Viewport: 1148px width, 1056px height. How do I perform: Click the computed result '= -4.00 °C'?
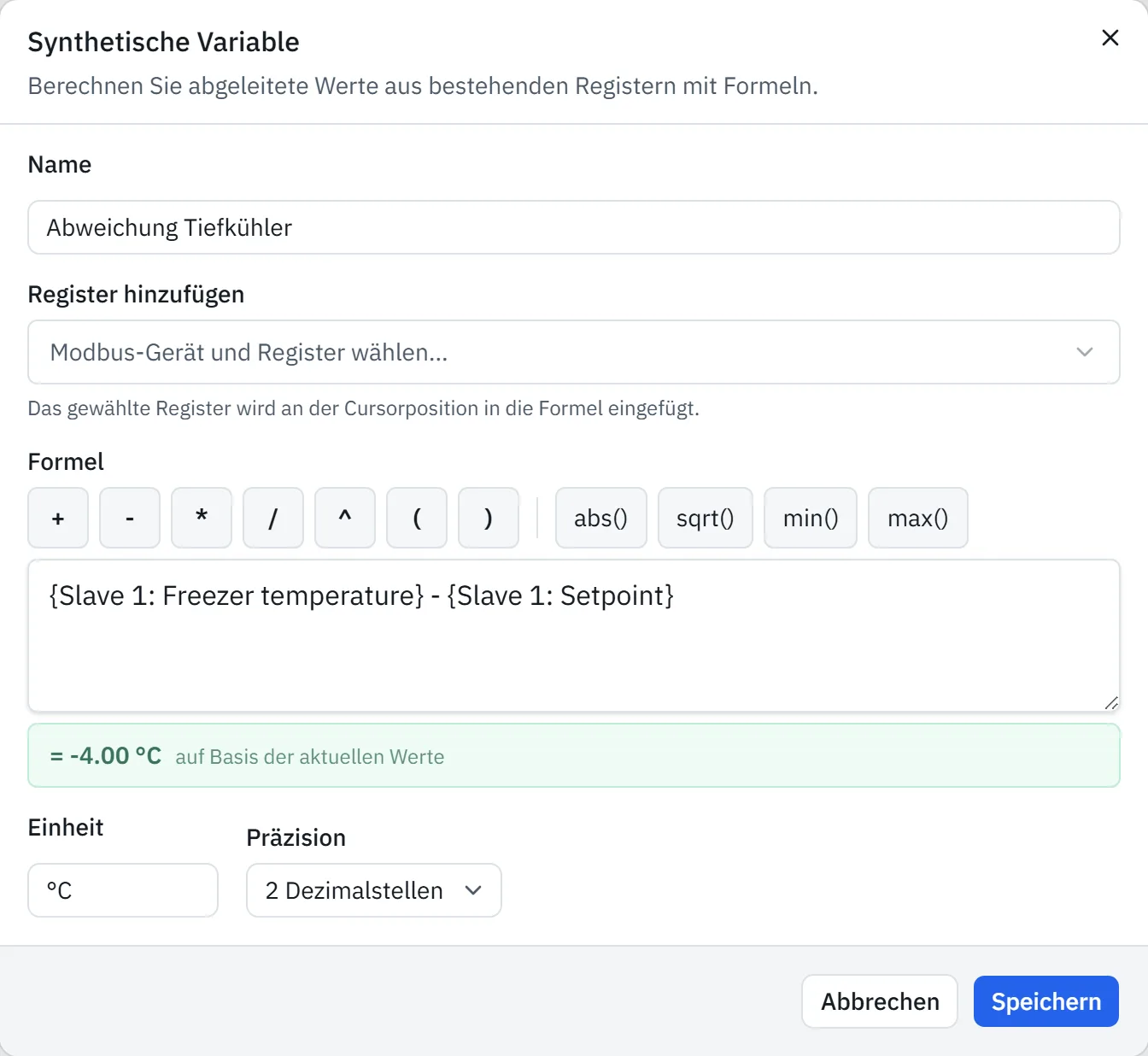[106, 756]
